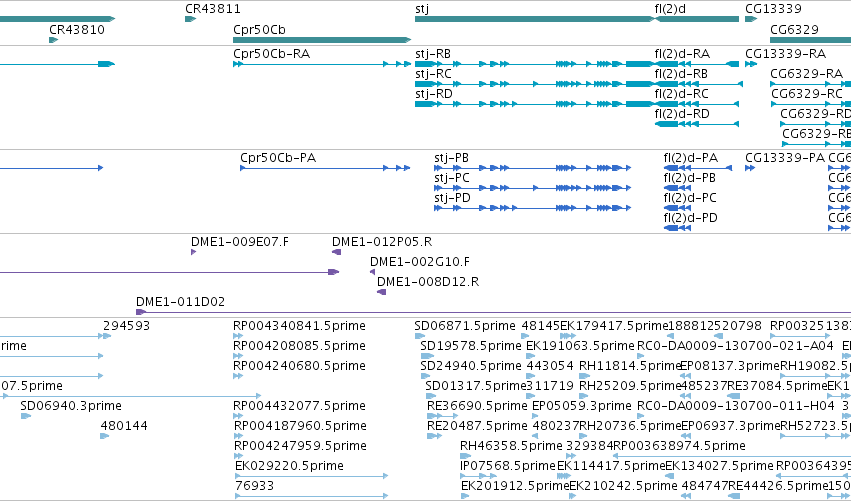
Task: Select the stj-RD transcript label
Action: 434,94
